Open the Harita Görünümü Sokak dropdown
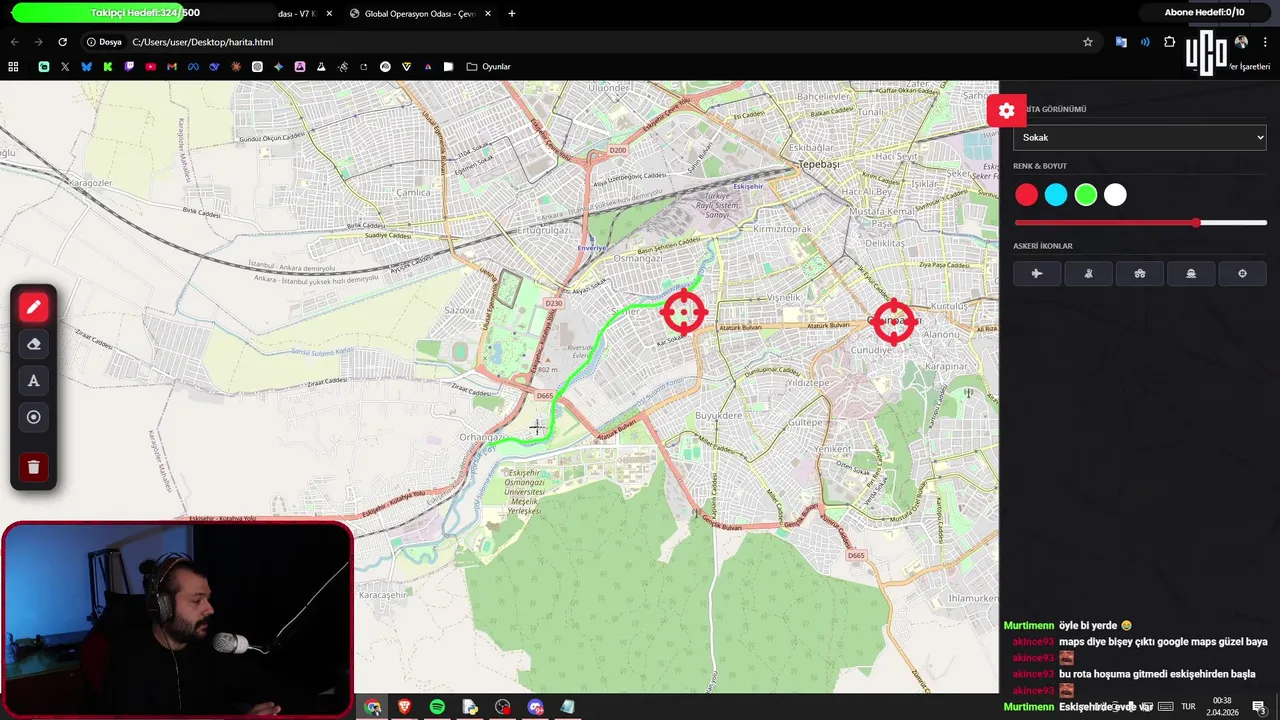Viewport: 1280px width, 720px height. [1140, 138]
